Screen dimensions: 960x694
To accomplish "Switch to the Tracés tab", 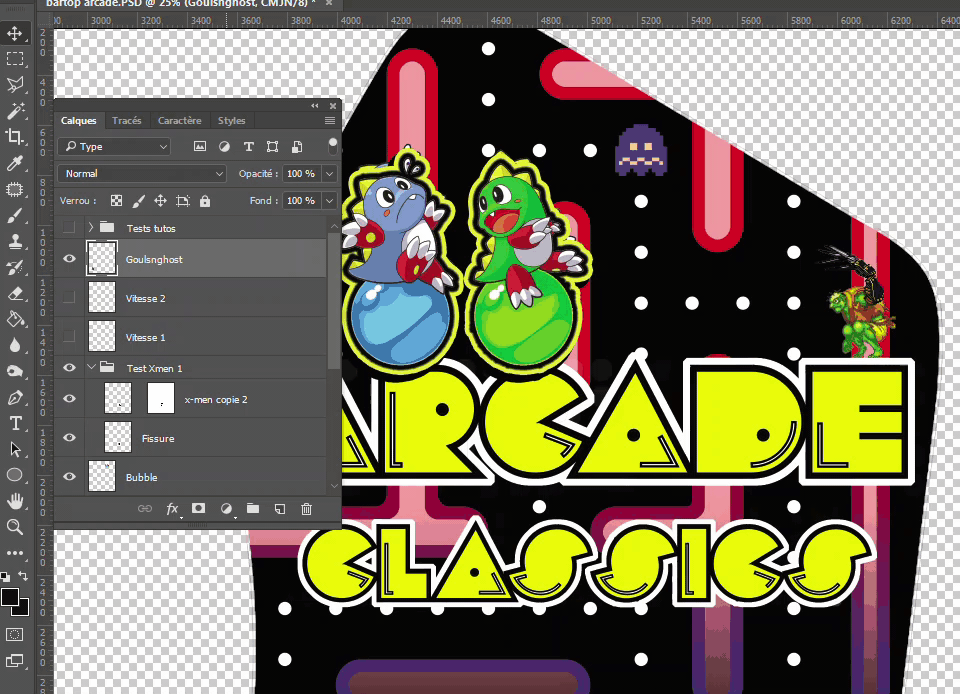I will coord(127,121).
